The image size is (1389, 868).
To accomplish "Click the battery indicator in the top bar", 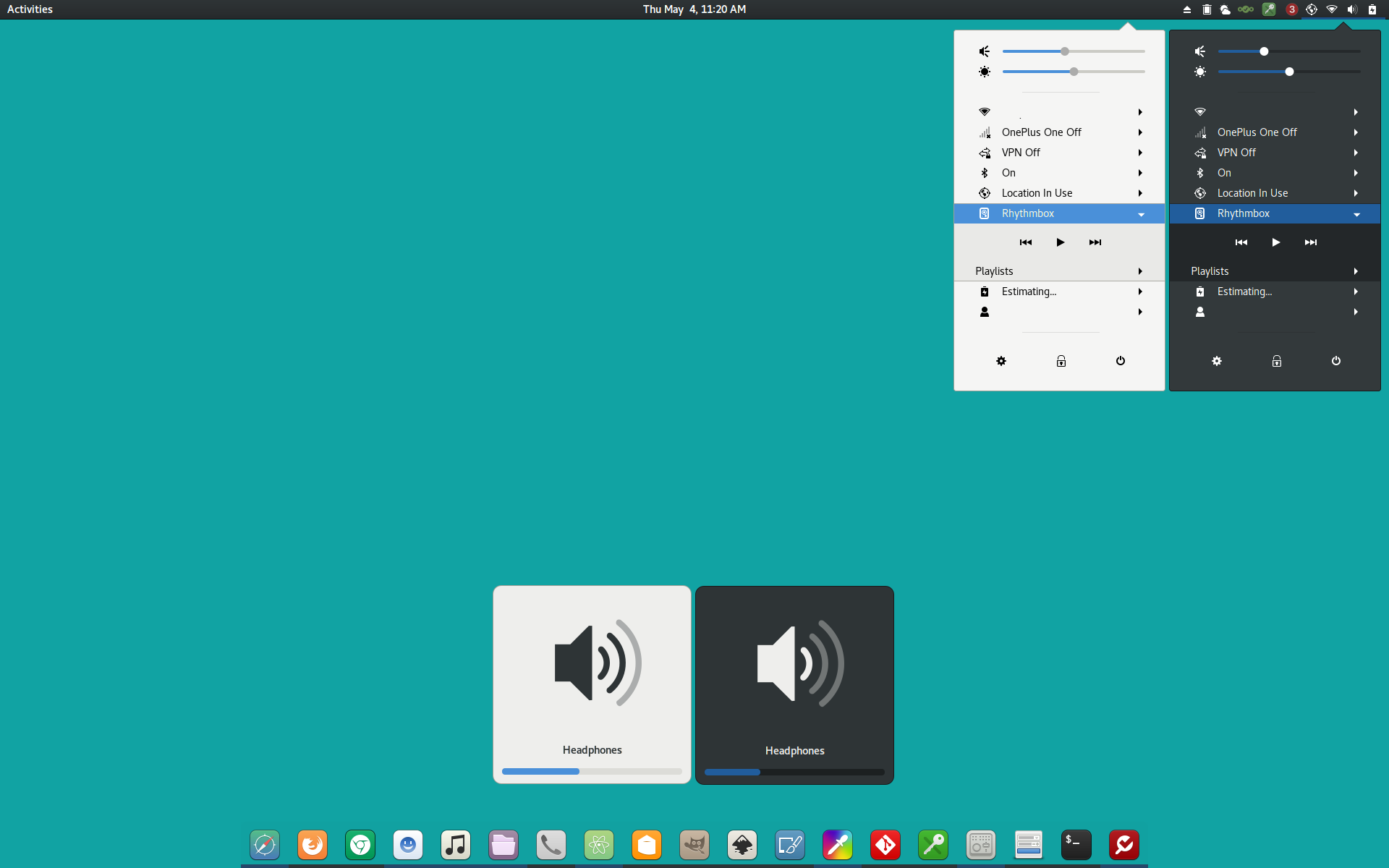I will [1372, 9].
